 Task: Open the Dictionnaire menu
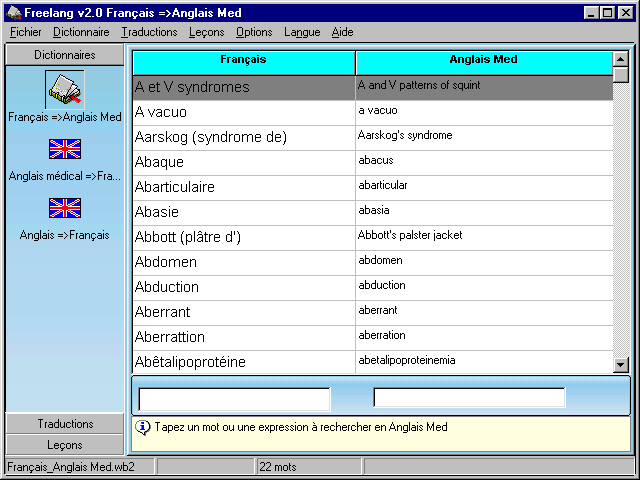(81, 32)
